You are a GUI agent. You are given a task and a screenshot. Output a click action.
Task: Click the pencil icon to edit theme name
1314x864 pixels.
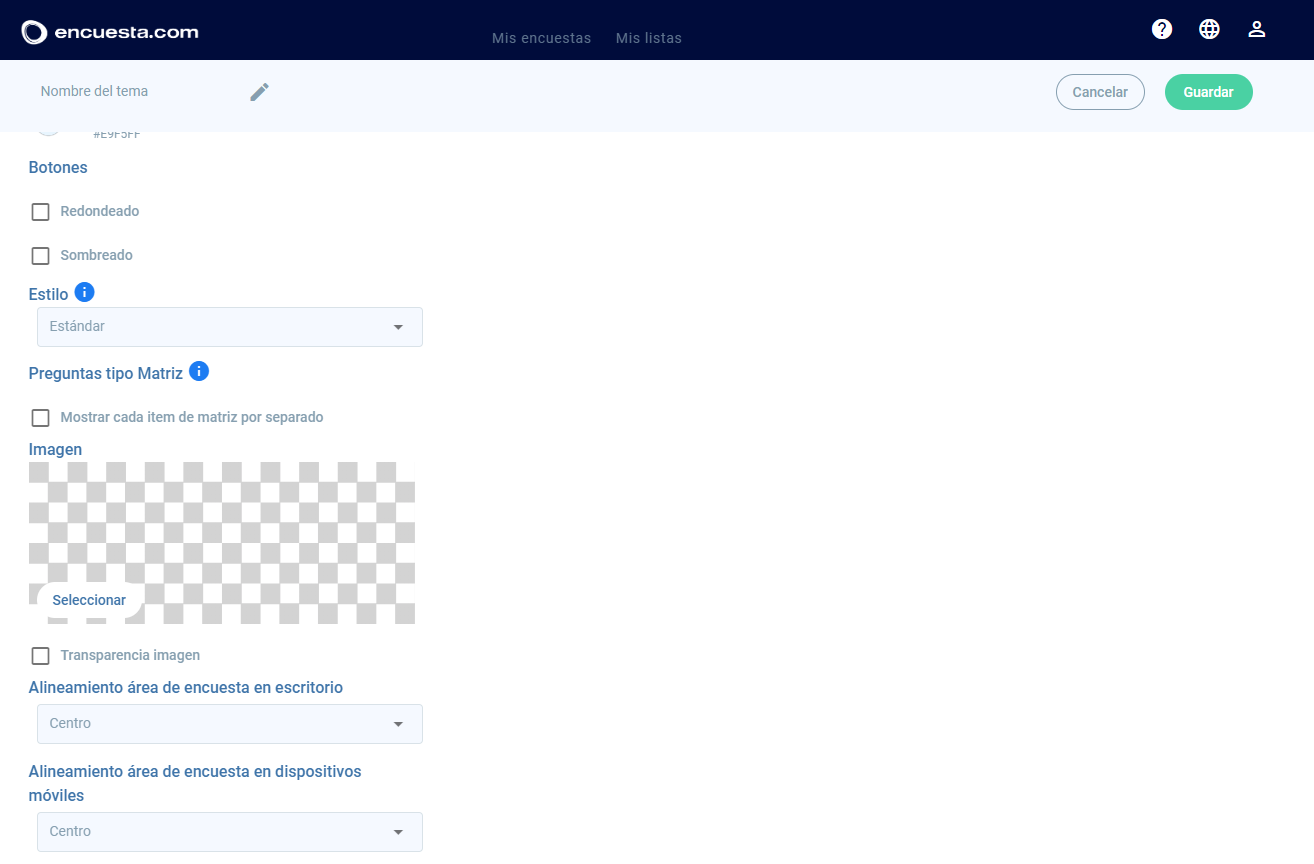click(x=260, y=92)
